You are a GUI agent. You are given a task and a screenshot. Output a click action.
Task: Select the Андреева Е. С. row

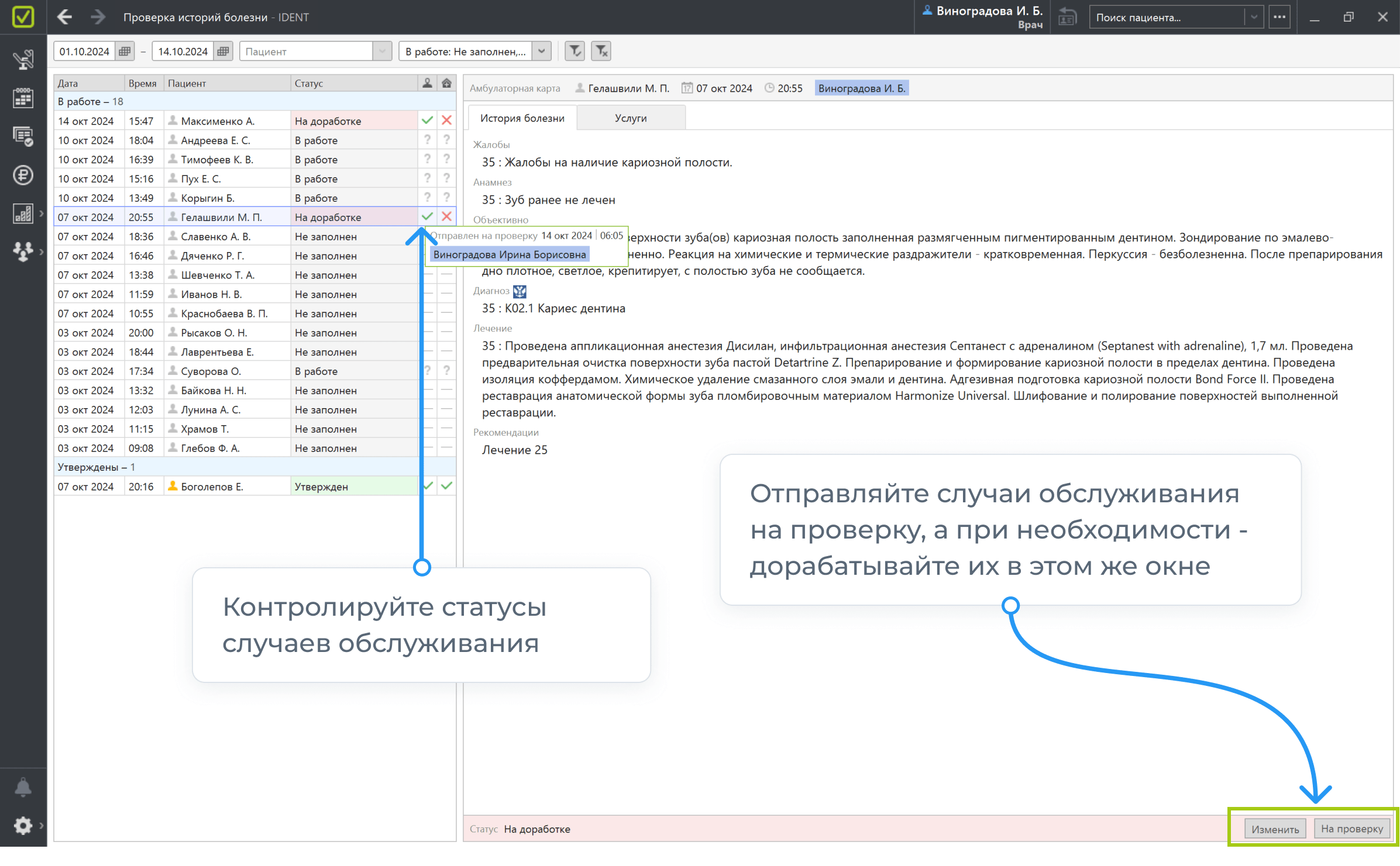pyautogui.click(x=254, y=140)
